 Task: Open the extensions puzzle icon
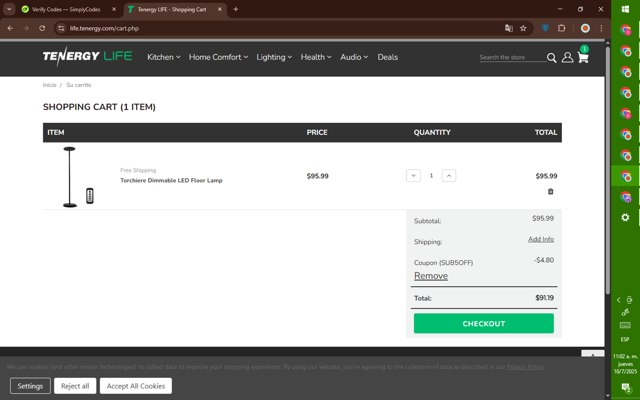pyautogui.click(x=562, y=28)
